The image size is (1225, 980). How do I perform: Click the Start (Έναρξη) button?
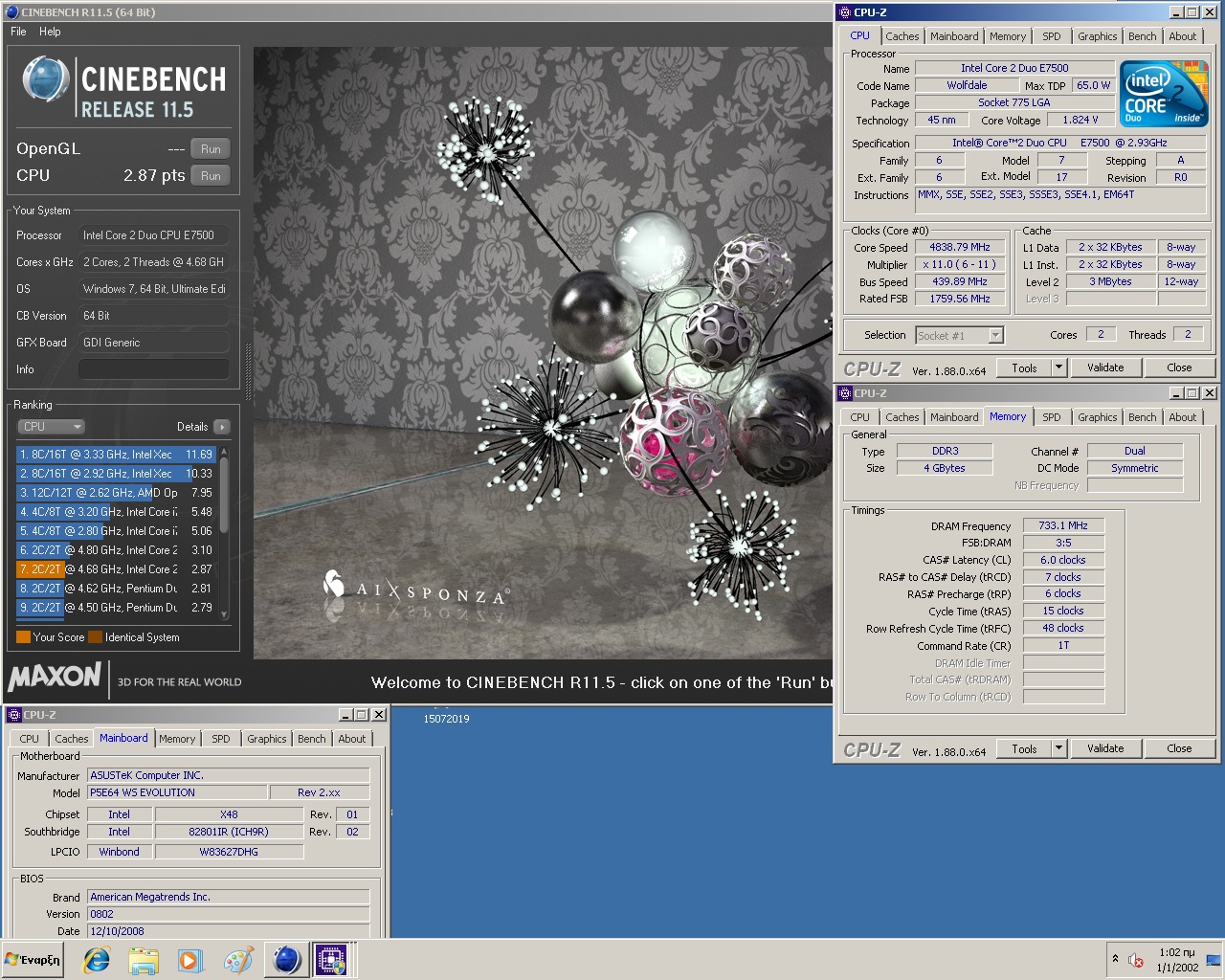33,960
